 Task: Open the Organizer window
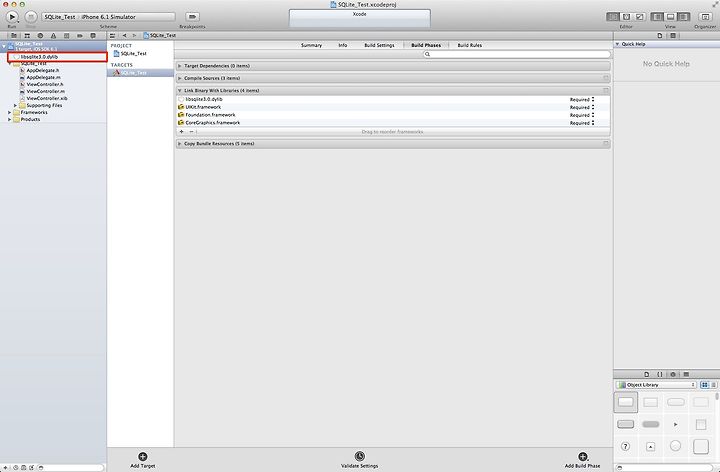pyautogui.click(x=705, y=17)
